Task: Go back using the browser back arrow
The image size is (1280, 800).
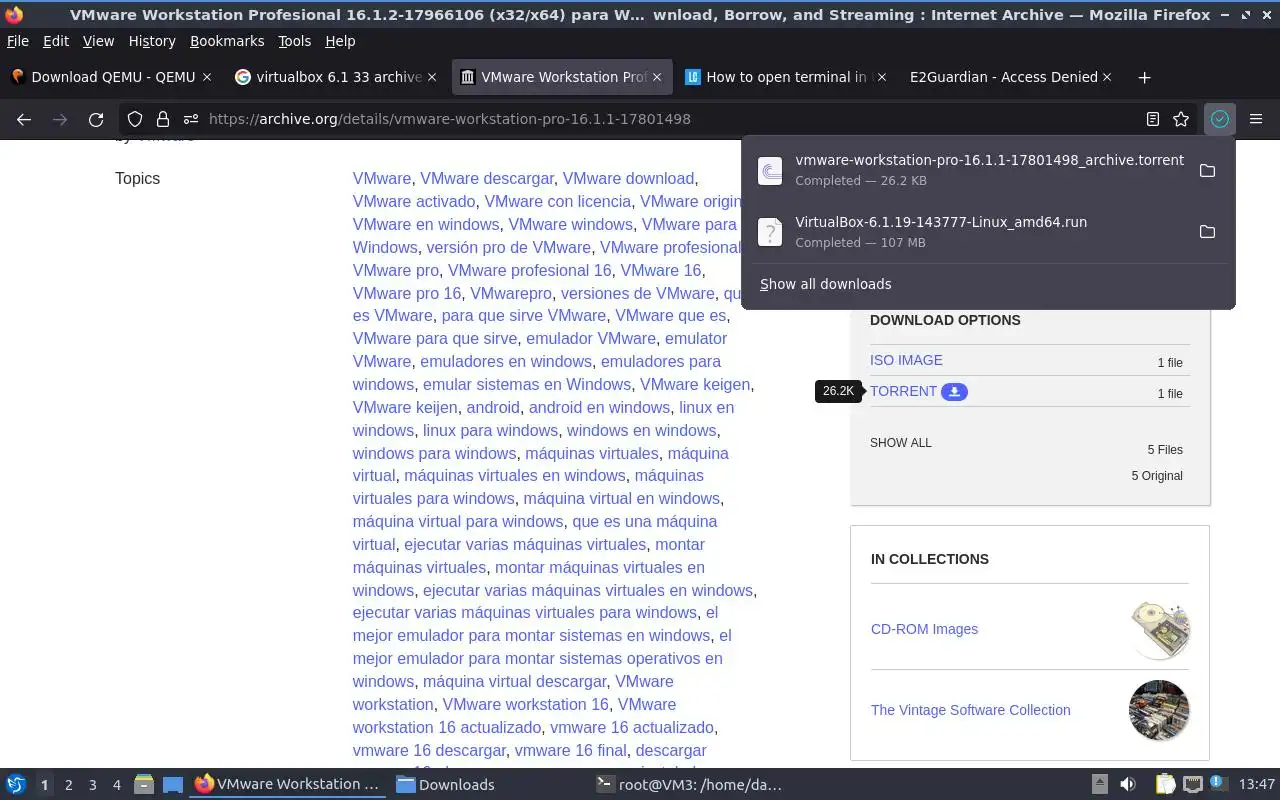Action: click(x=24, y=119)
